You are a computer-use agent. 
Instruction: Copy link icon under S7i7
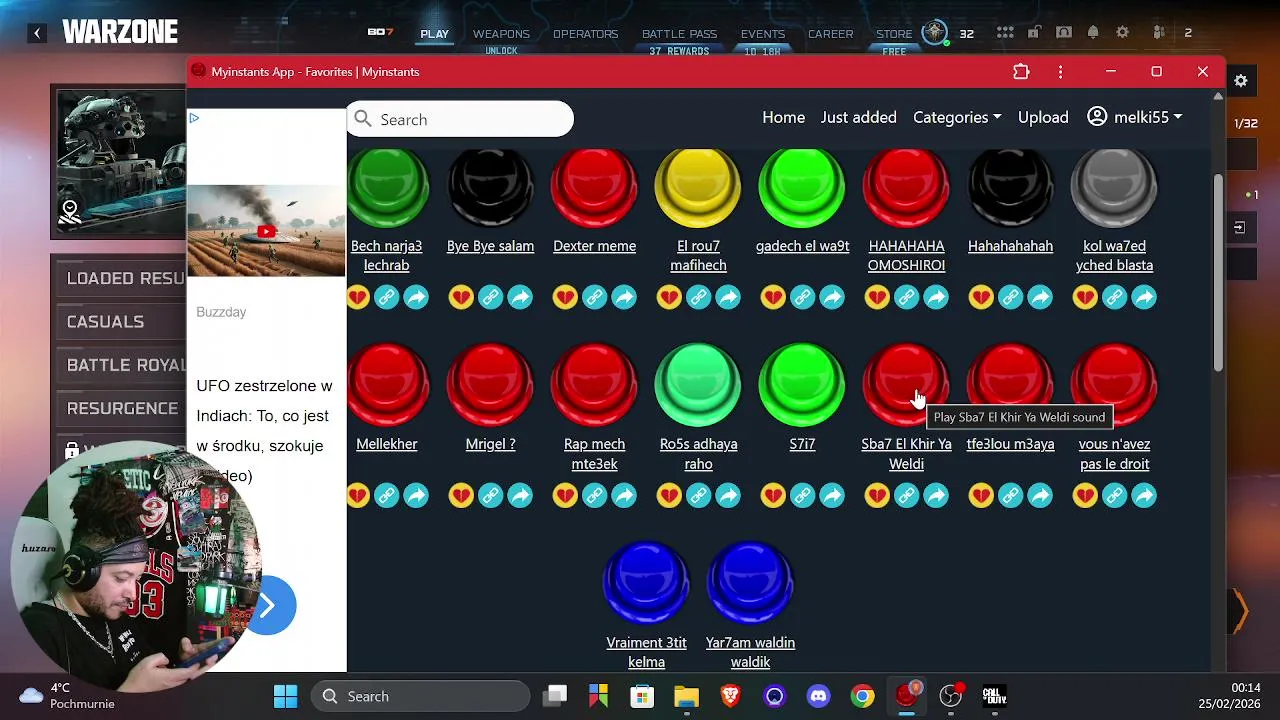coord(802,495)
